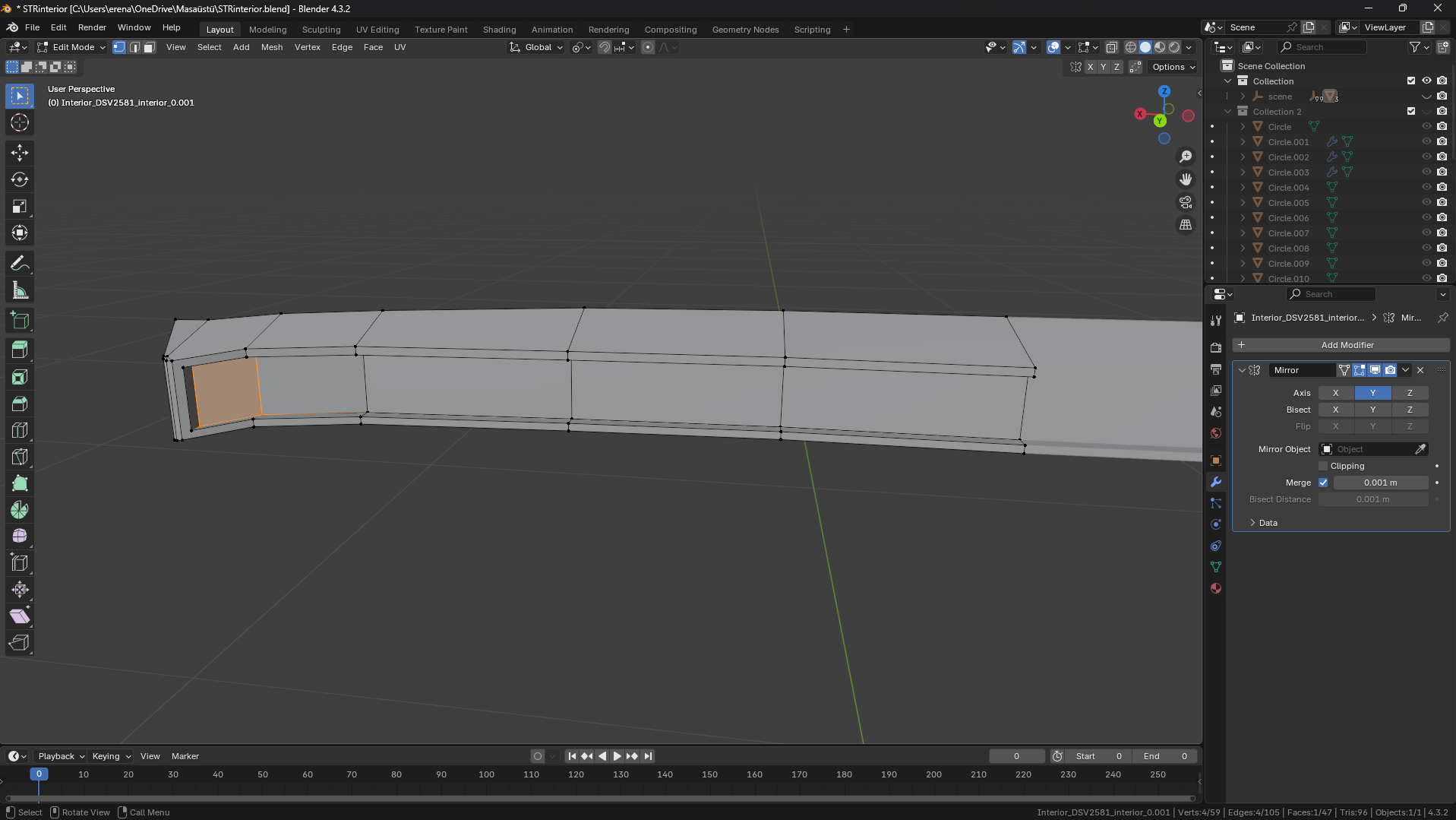Switch to face select mode
This screenshot has width=1456, height=820.
[150, 47]
